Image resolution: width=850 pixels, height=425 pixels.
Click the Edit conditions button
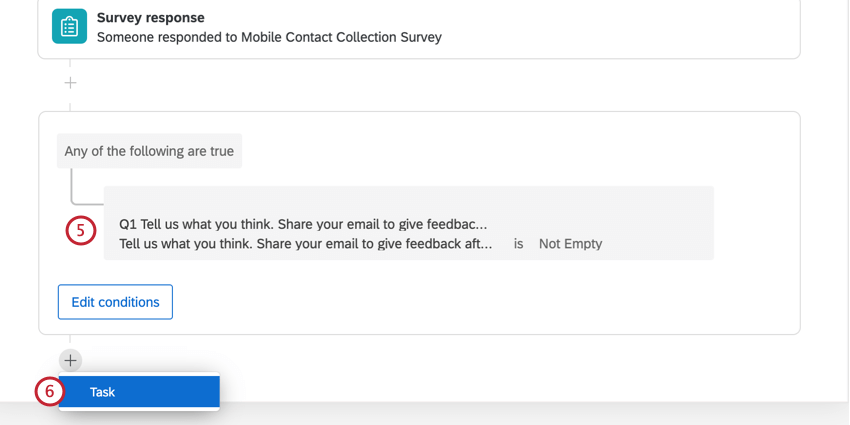[115, 302]
